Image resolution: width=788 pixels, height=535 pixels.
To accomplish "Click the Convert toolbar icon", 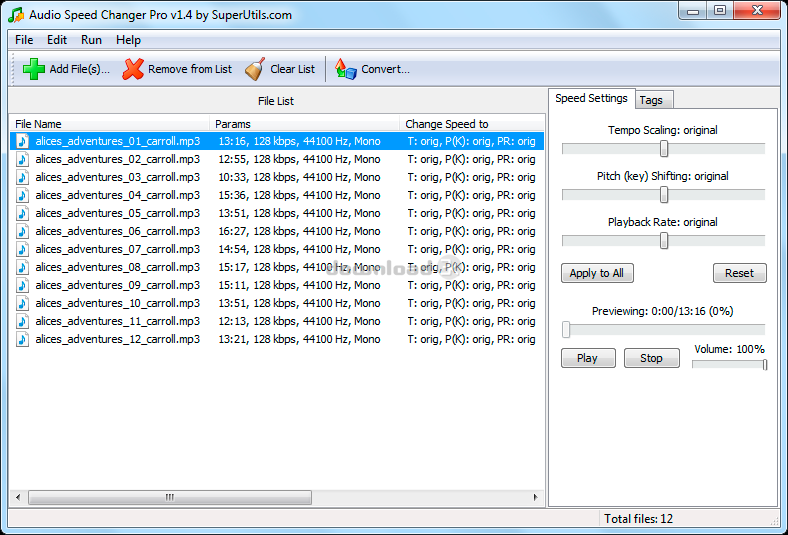I will pos(346,69).
